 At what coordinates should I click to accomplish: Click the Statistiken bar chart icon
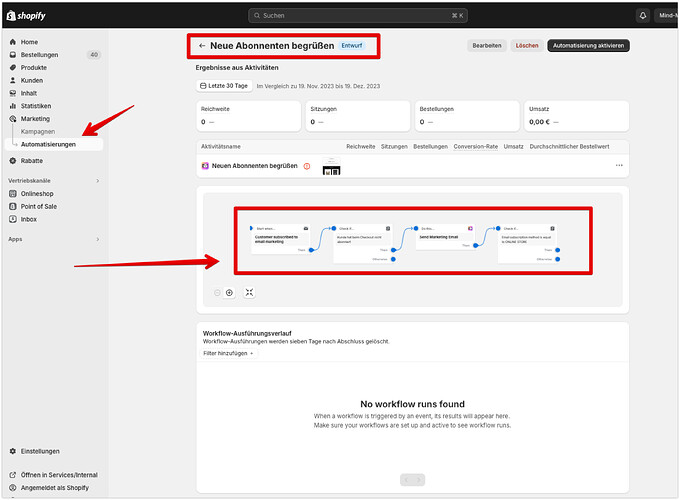(x=13, y=106)
